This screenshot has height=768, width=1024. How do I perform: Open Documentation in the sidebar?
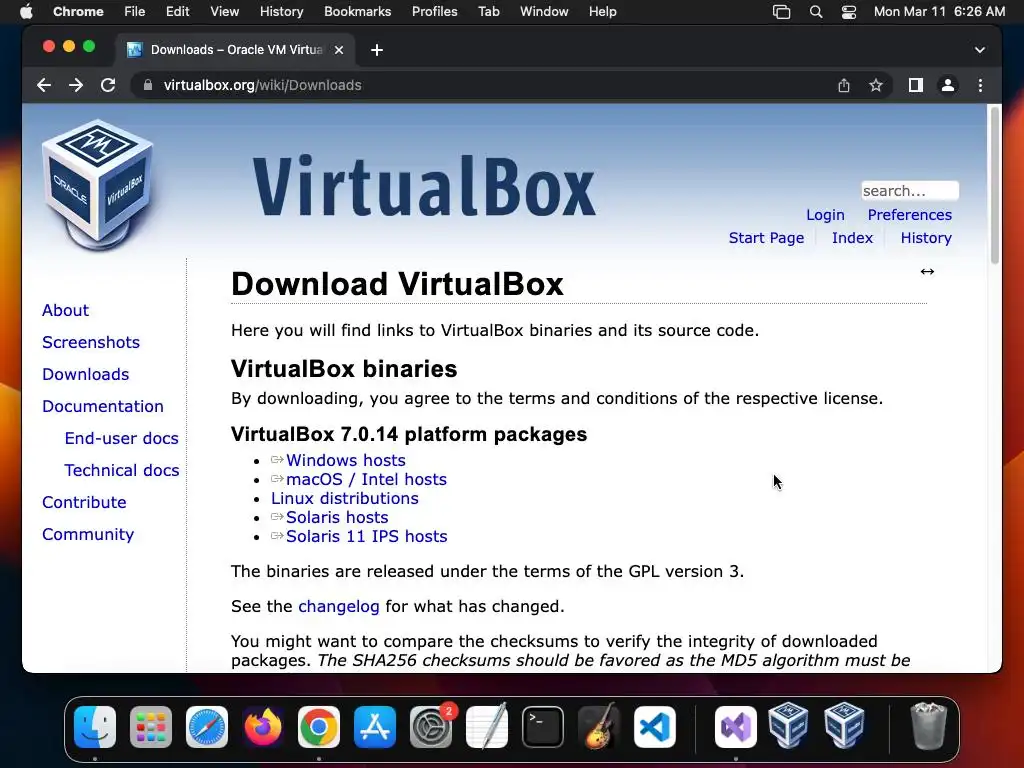[103, 406]
